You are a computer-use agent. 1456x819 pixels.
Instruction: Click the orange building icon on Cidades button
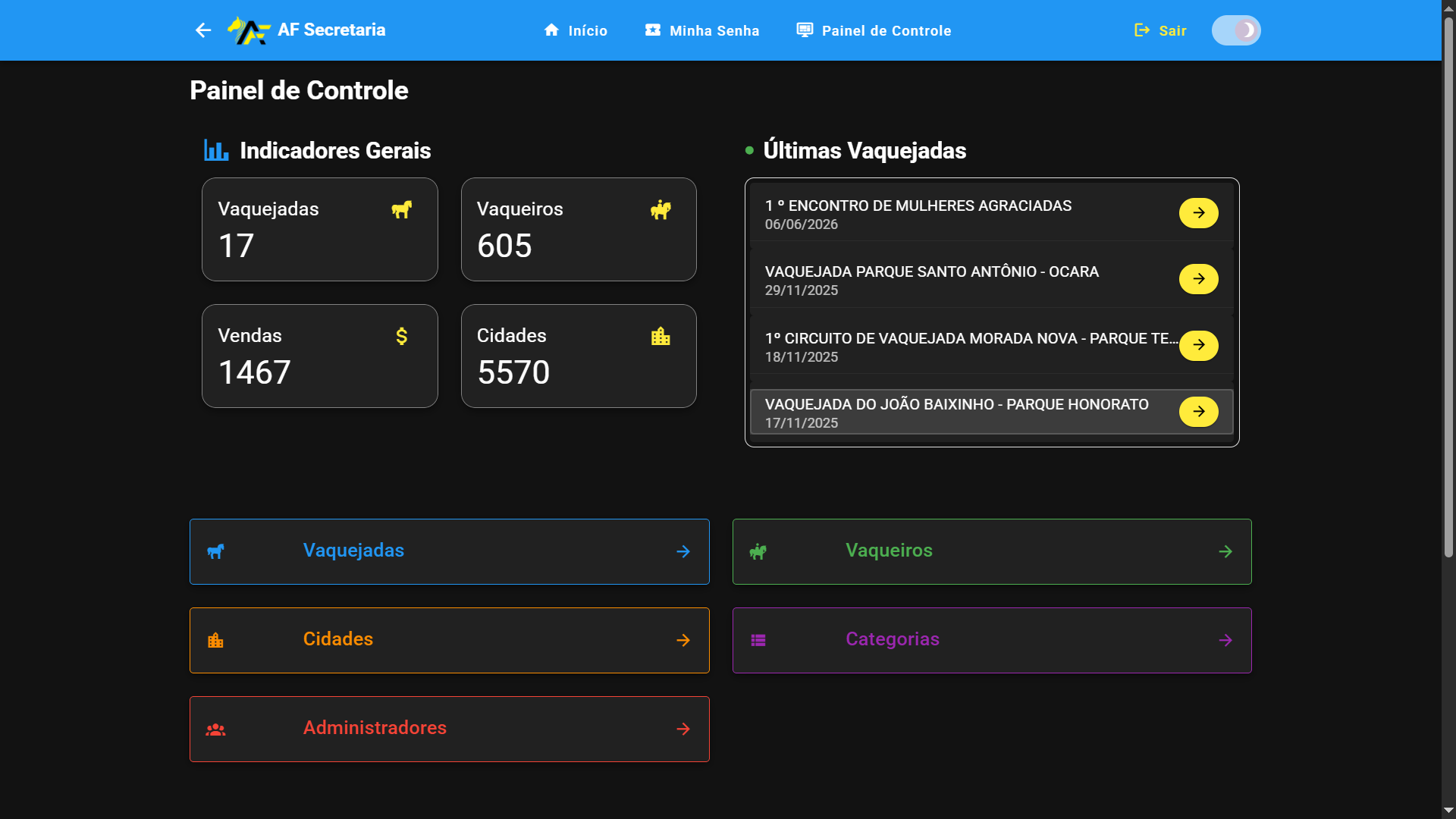[x=215, y=640]
